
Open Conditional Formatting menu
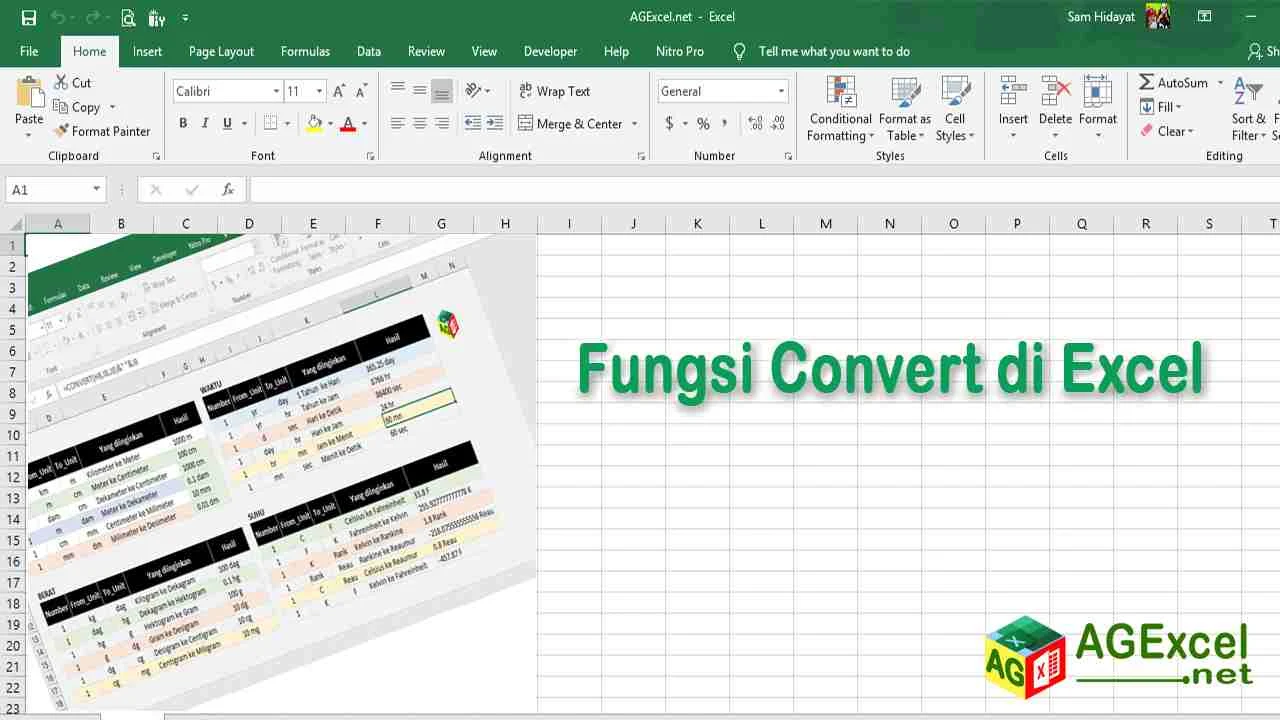tap(841, 110)
